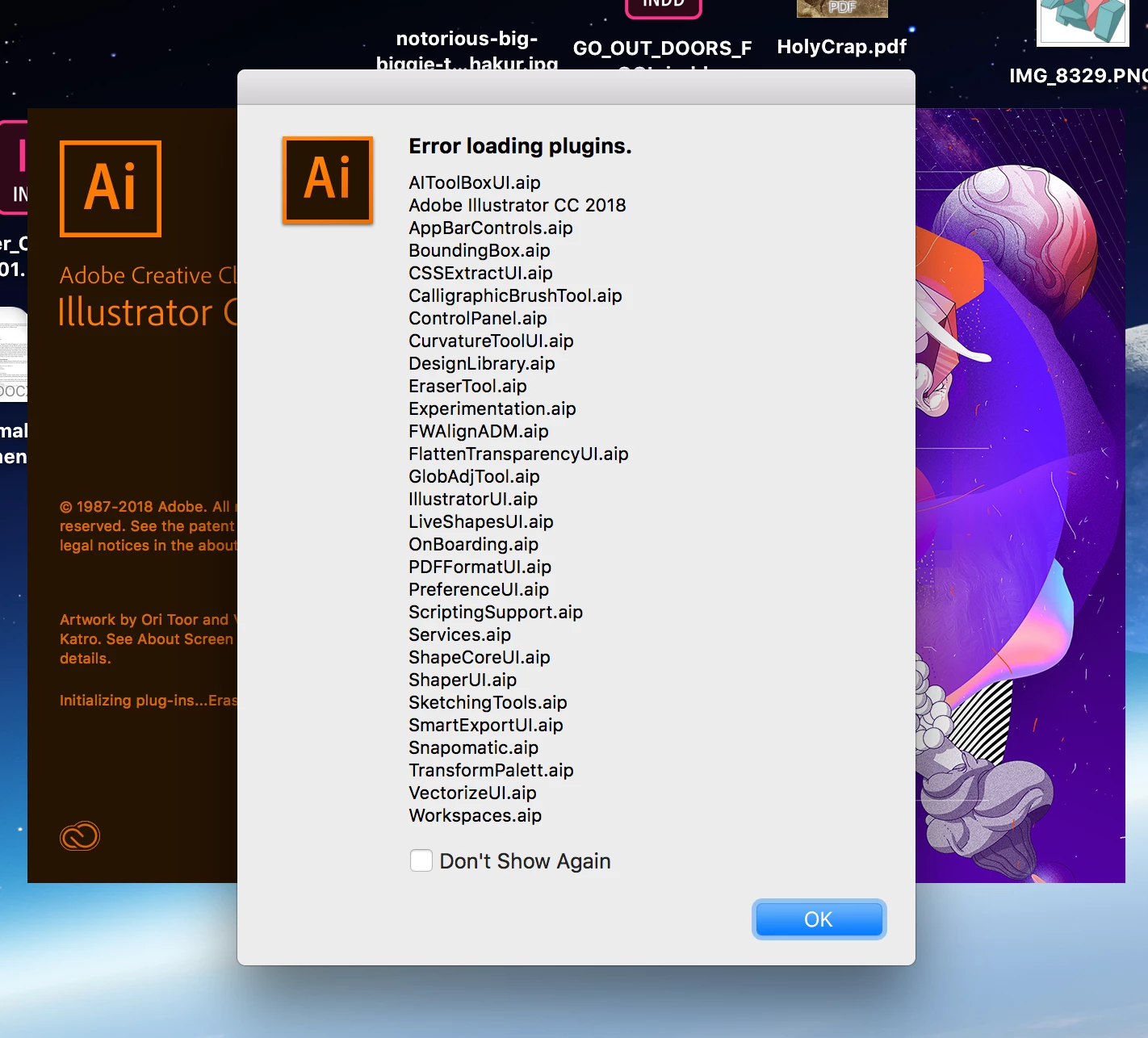The height and width of the screenshot is (1038, 1148).
Task: Select the HolyCrap.pdf desktop file
Action: click(x=842, y=46)
